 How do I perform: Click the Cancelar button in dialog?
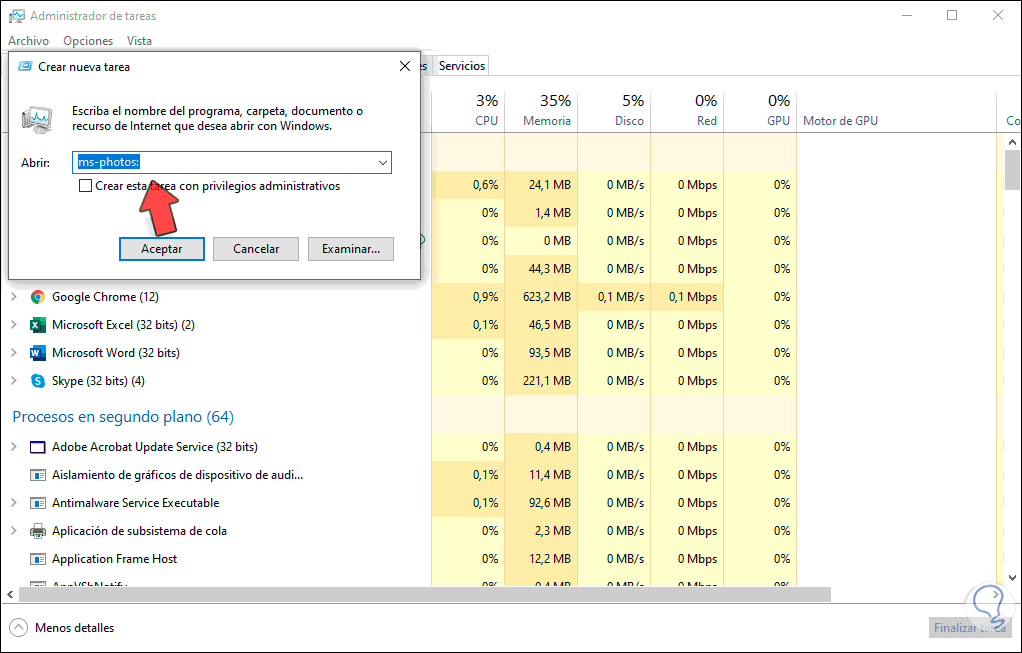pyautogui.click(x=256, y=249)
